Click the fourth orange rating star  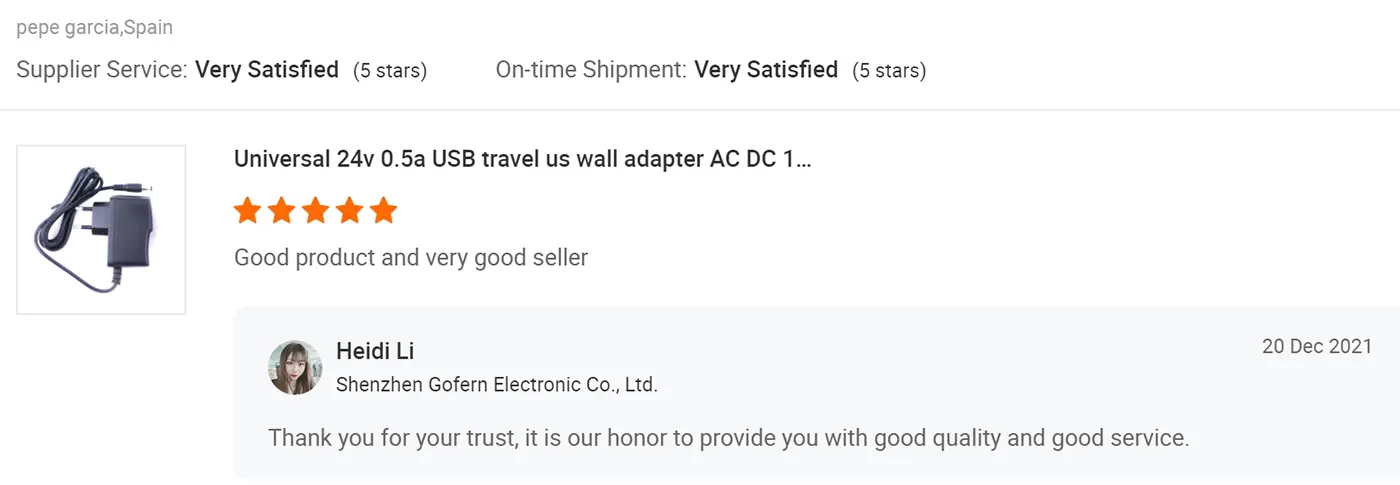349,211
